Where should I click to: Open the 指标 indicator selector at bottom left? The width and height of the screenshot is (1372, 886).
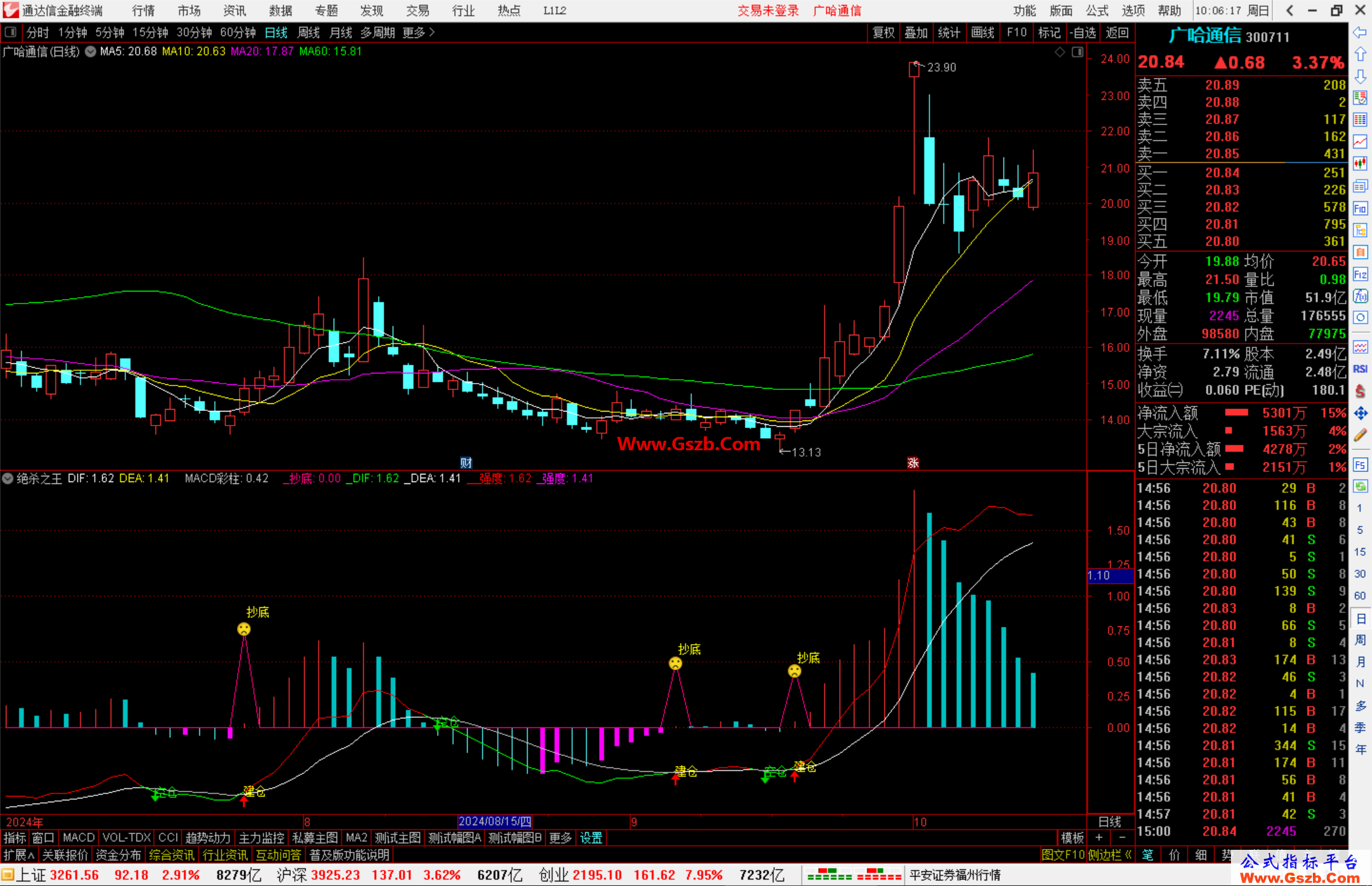15,838
